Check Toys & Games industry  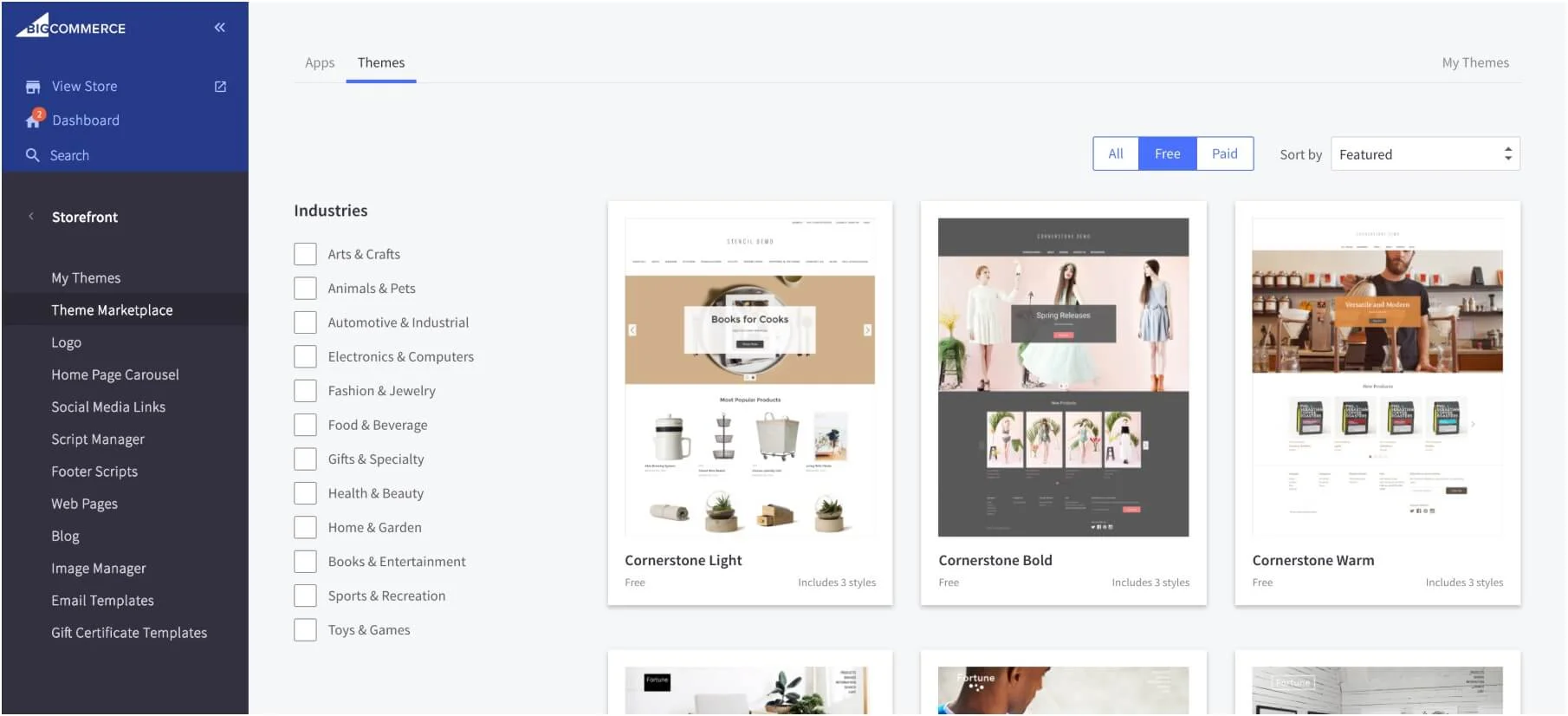click(305, 630)
